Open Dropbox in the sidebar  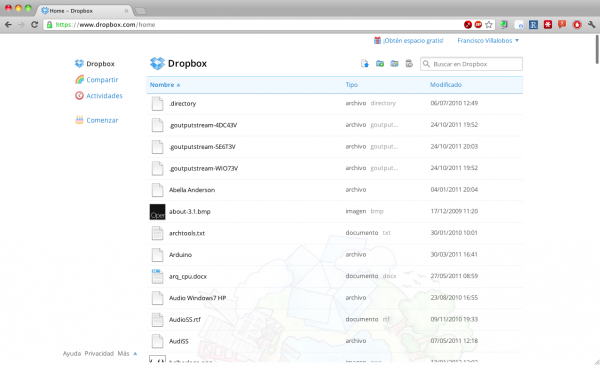pos(95,64)
